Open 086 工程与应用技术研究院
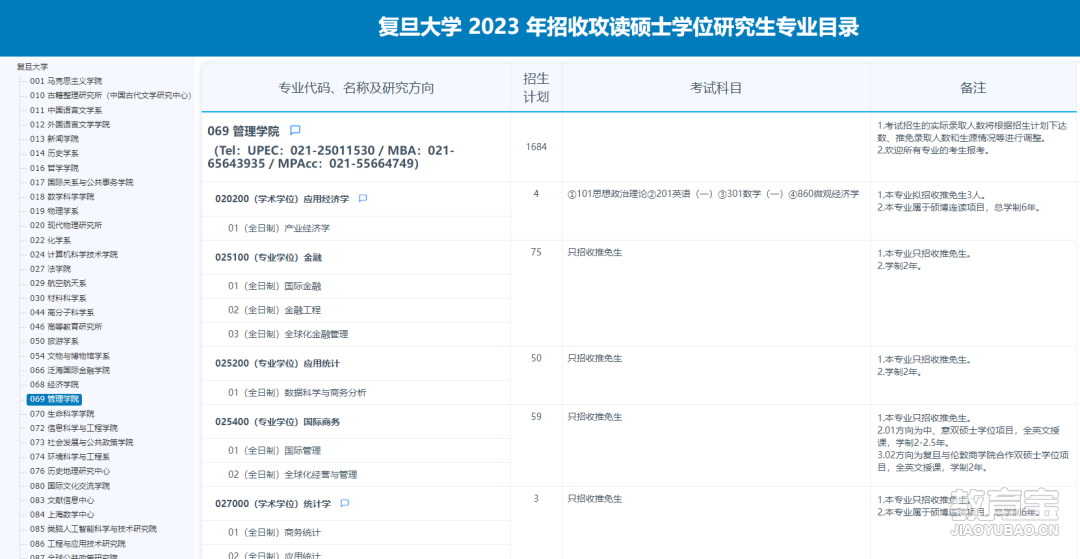Viewport: 1080px width, 559px height. click(78, 544)
